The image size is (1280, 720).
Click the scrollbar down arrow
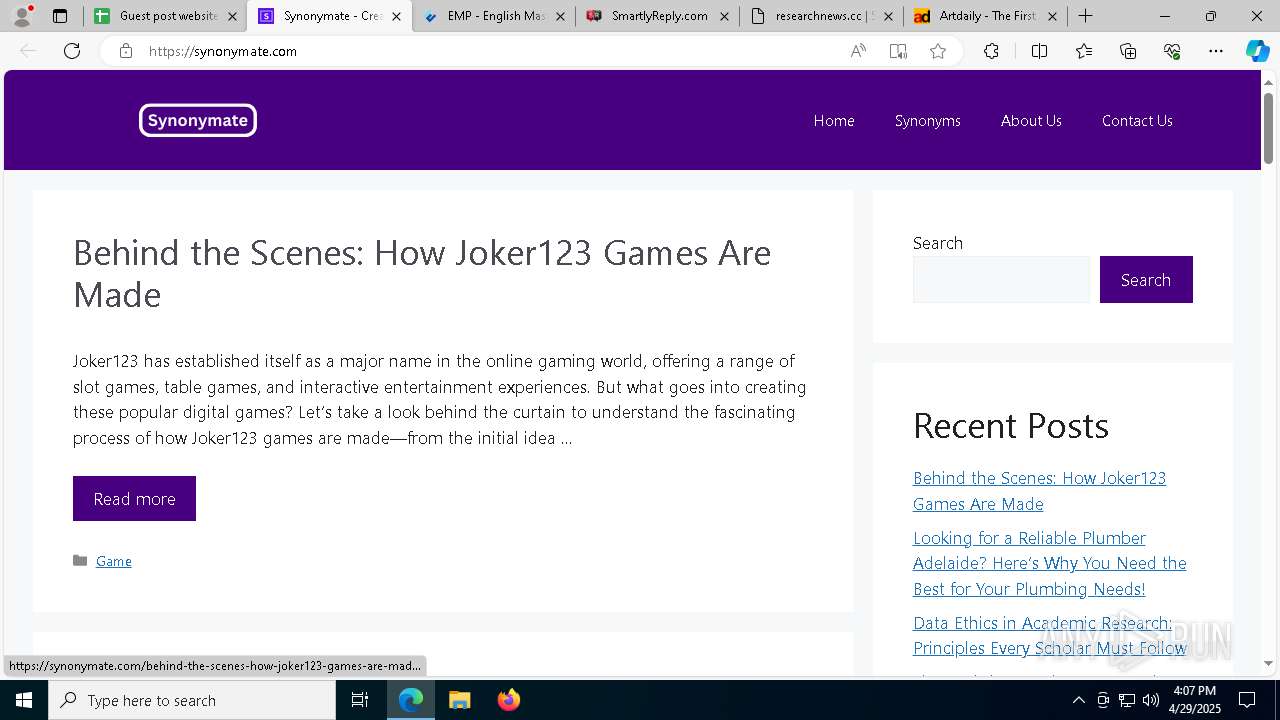click(1269, 663)
